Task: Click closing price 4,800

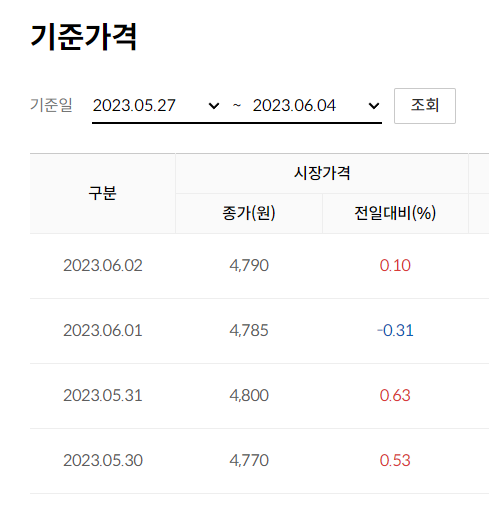Action: pyautogui.click(x=249, y=396)
